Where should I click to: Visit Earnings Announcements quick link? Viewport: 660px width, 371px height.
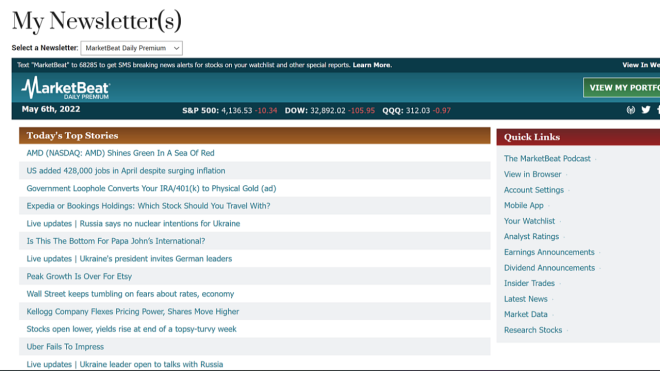549,252
